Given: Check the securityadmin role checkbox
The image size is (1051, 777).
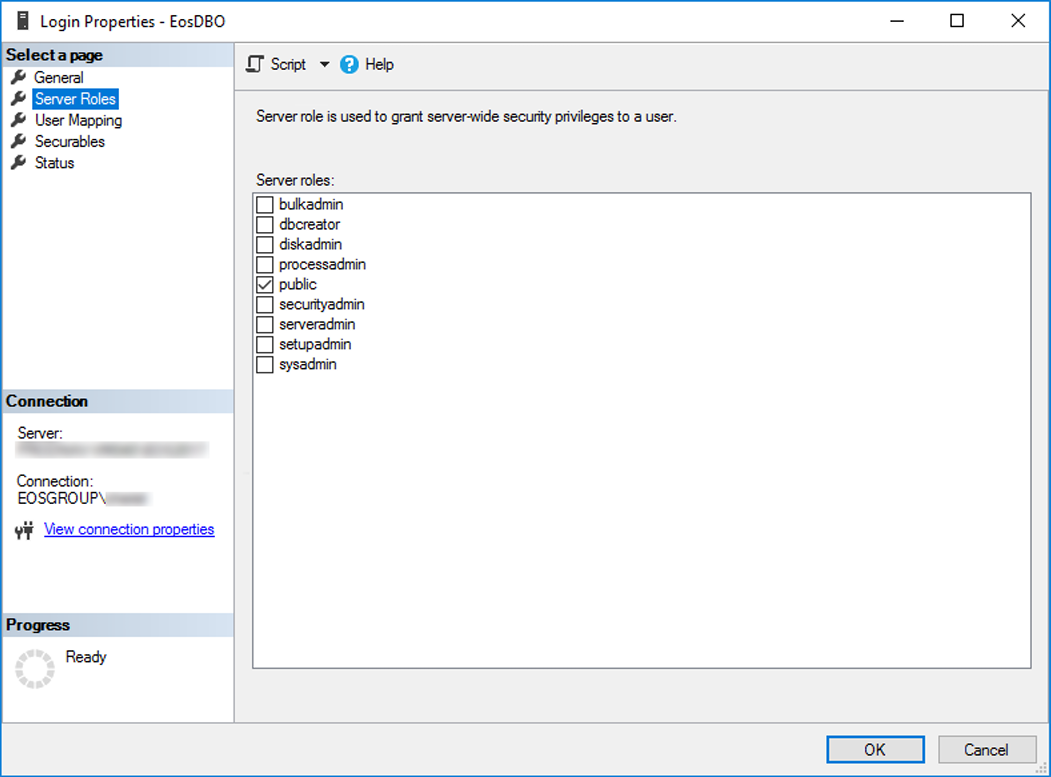Looking at the screenshot, I should (265, 304).
